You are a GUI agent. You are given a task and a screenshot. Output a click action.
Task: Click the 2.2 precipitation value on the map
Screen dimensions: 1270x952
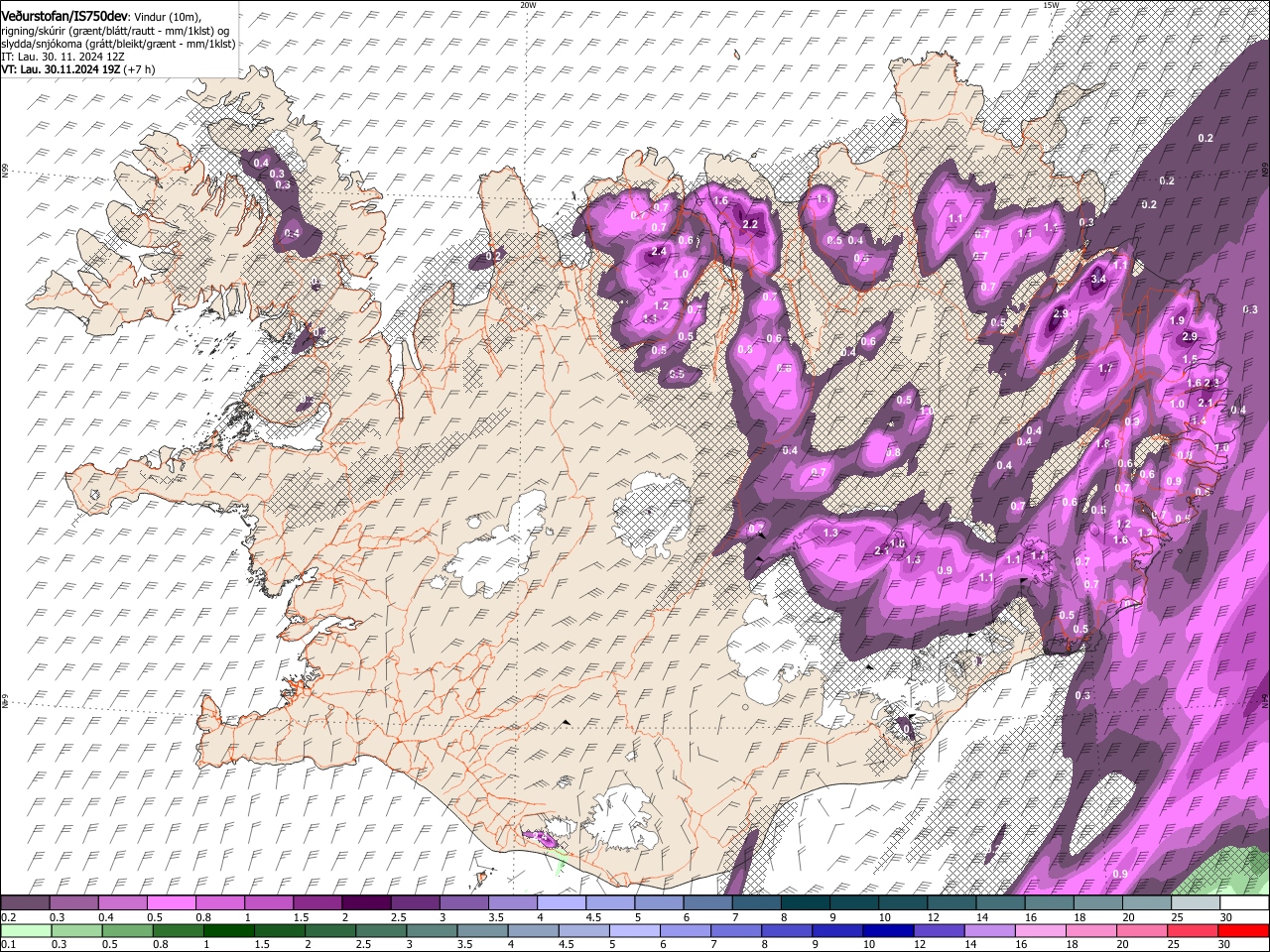[750, 225]
